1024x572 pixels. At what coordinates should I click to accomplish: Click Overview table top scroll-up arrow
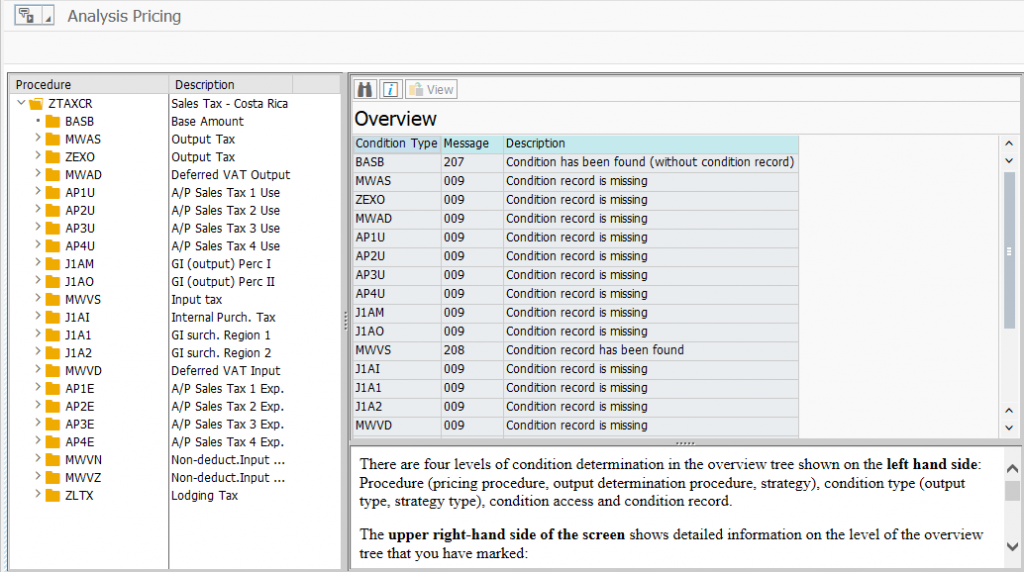pos(1009,143)
